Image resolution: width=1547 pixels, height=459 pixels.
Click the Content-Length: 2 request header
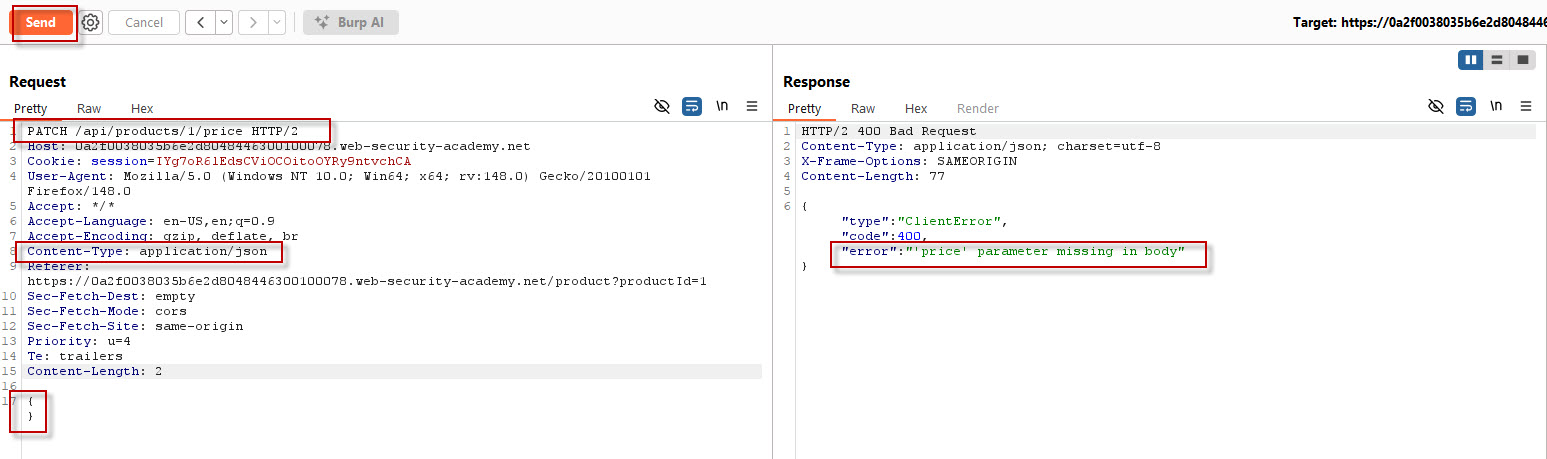point(95,371)
